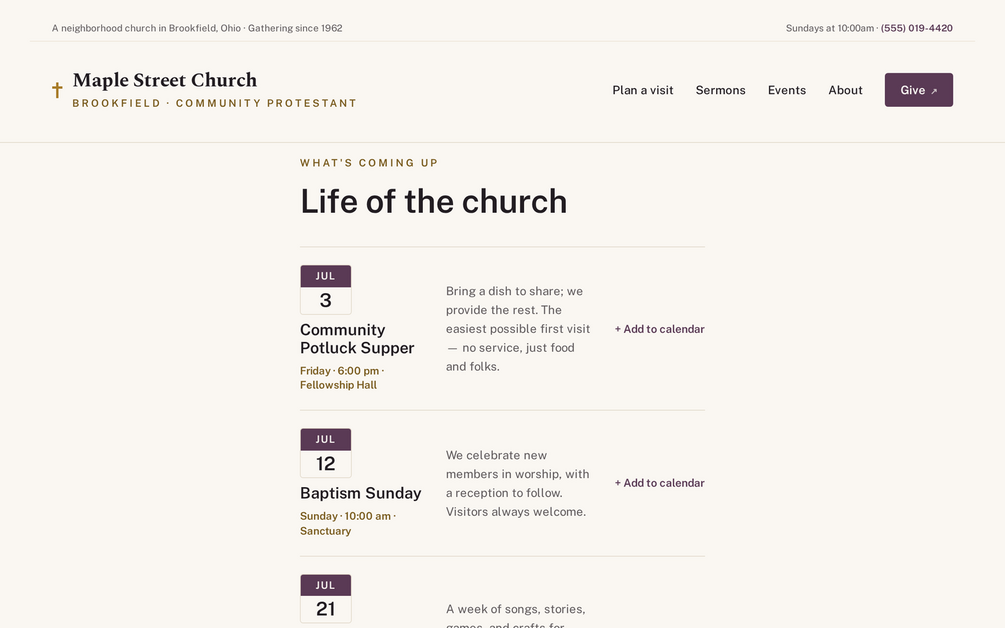Add Baptism Sunday to calendar
Viewport: 1005px width, 628px height.
pyautogui.click(x=660, y=483)
